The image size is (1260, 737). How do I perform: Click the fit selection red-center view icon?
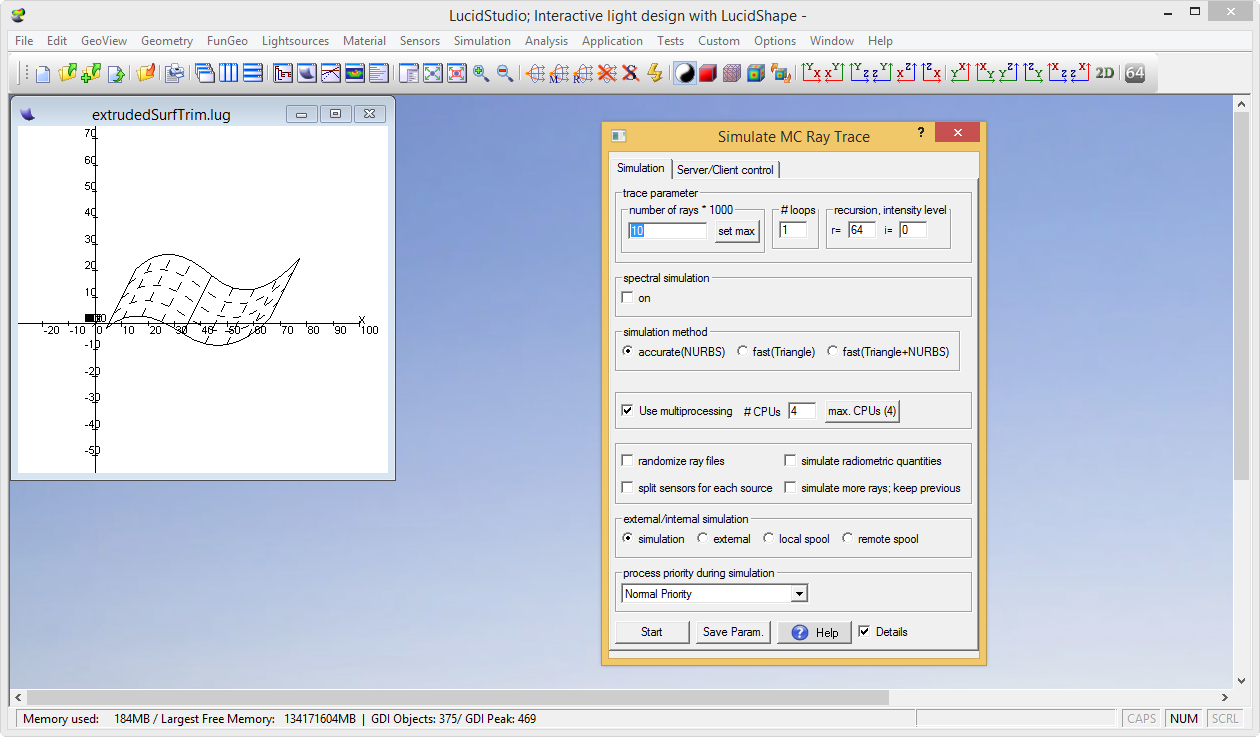457,73
